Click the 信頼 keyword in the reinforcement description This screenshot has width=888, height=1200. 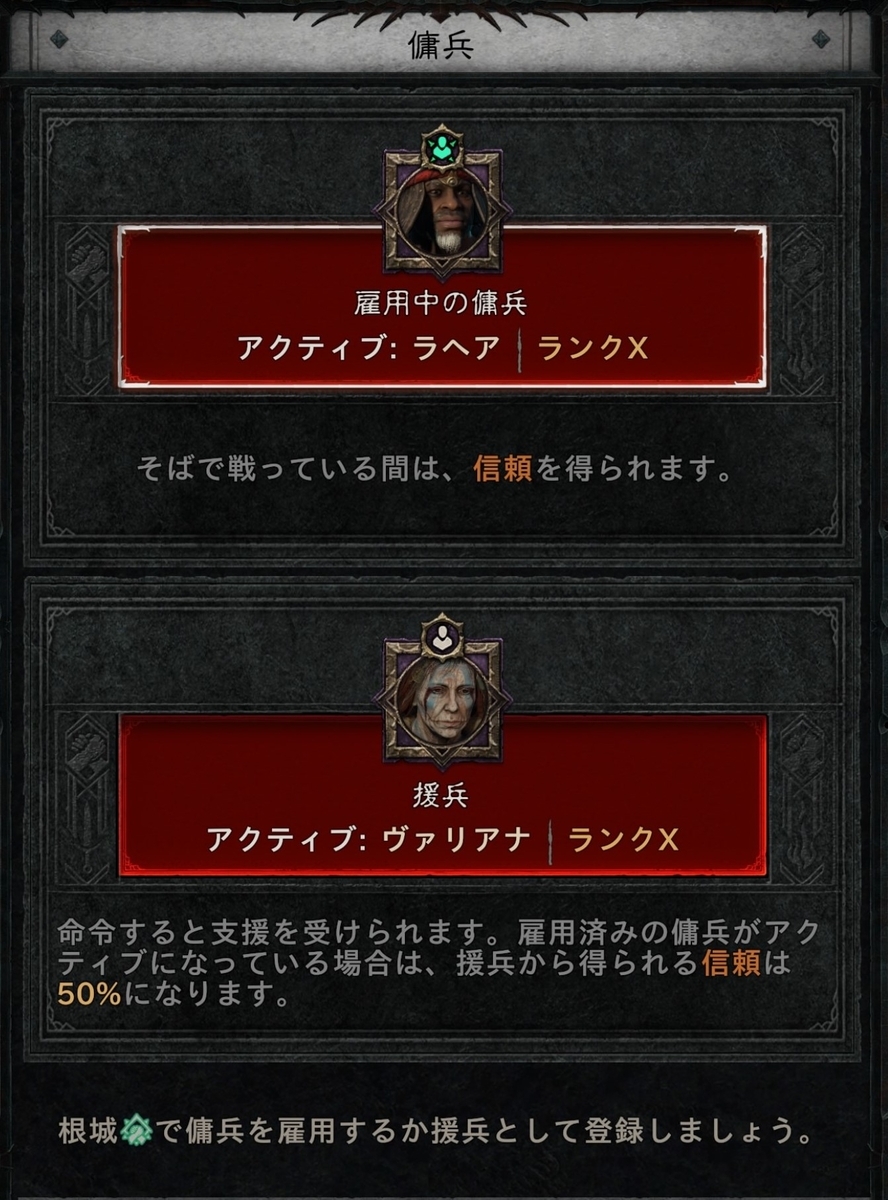731,963
